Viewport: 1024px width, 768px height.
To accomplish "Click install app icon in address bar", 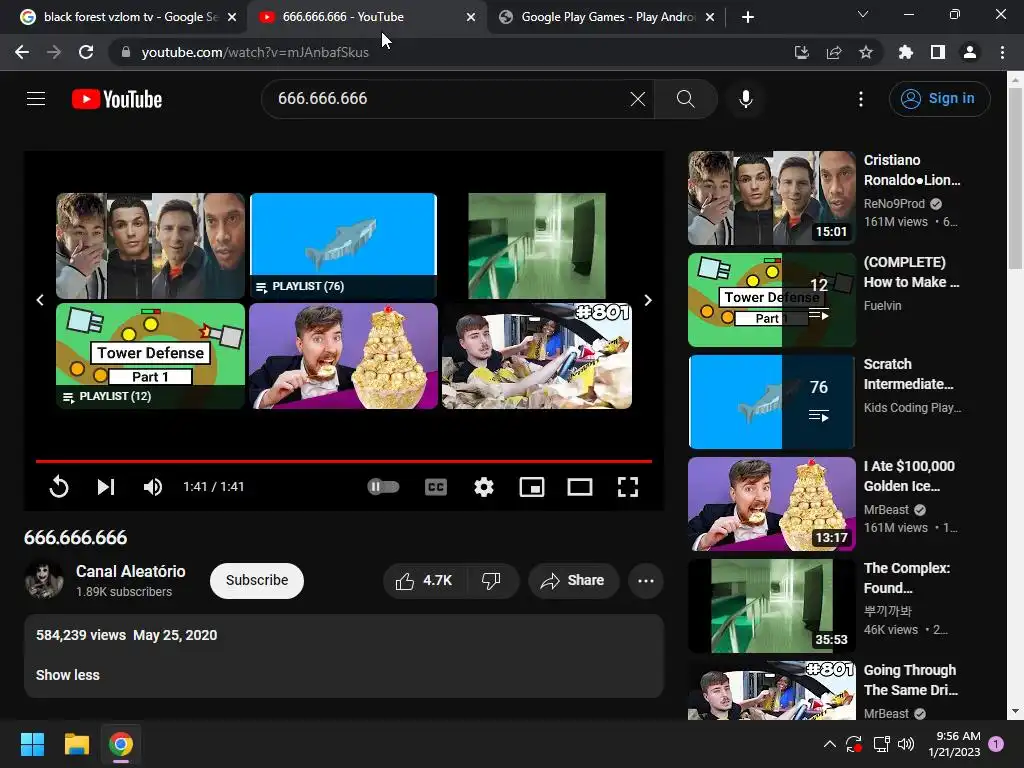I will (x=802, y=52).
